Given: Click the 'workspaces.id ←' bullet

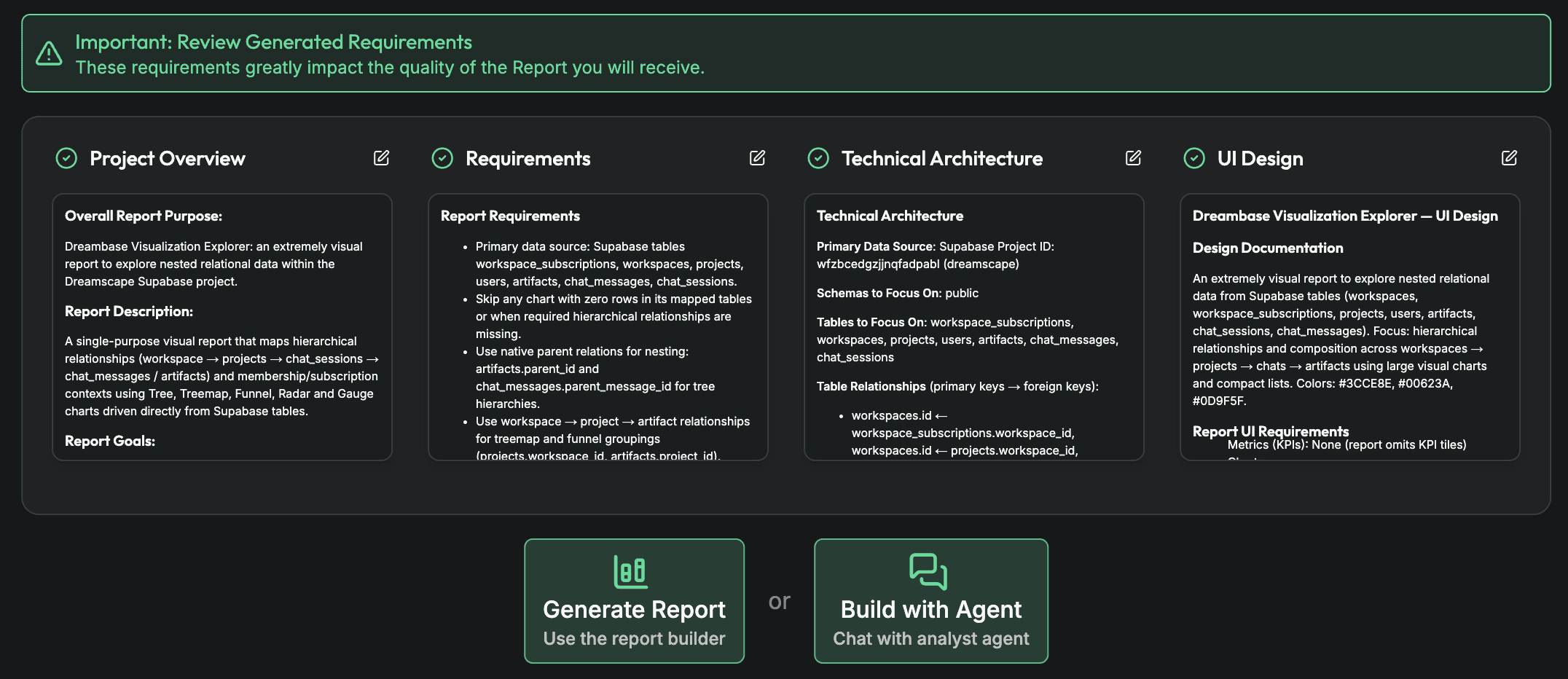Looking at the screenshot, I should (963, 433).
